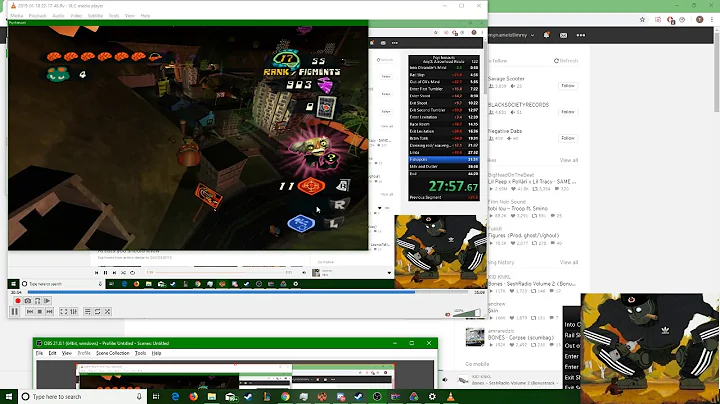Viewport: 720px width, 404px height.
Task: Open VLC extended settings (equalizer icon)
Action: [x=73, y=312]
